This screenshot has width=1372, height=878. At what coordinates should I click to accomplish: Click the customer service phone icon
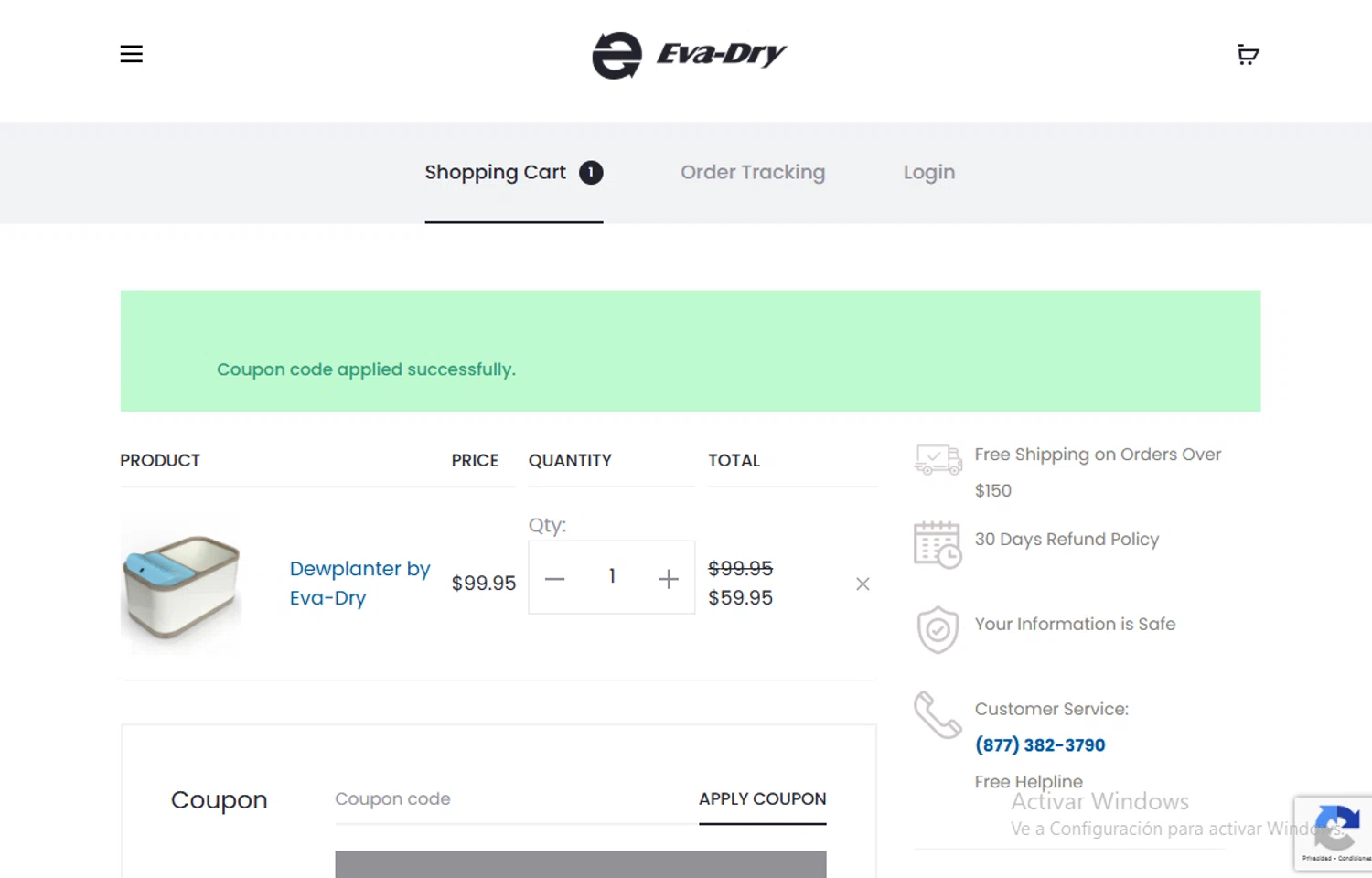[x=938, y=714]
